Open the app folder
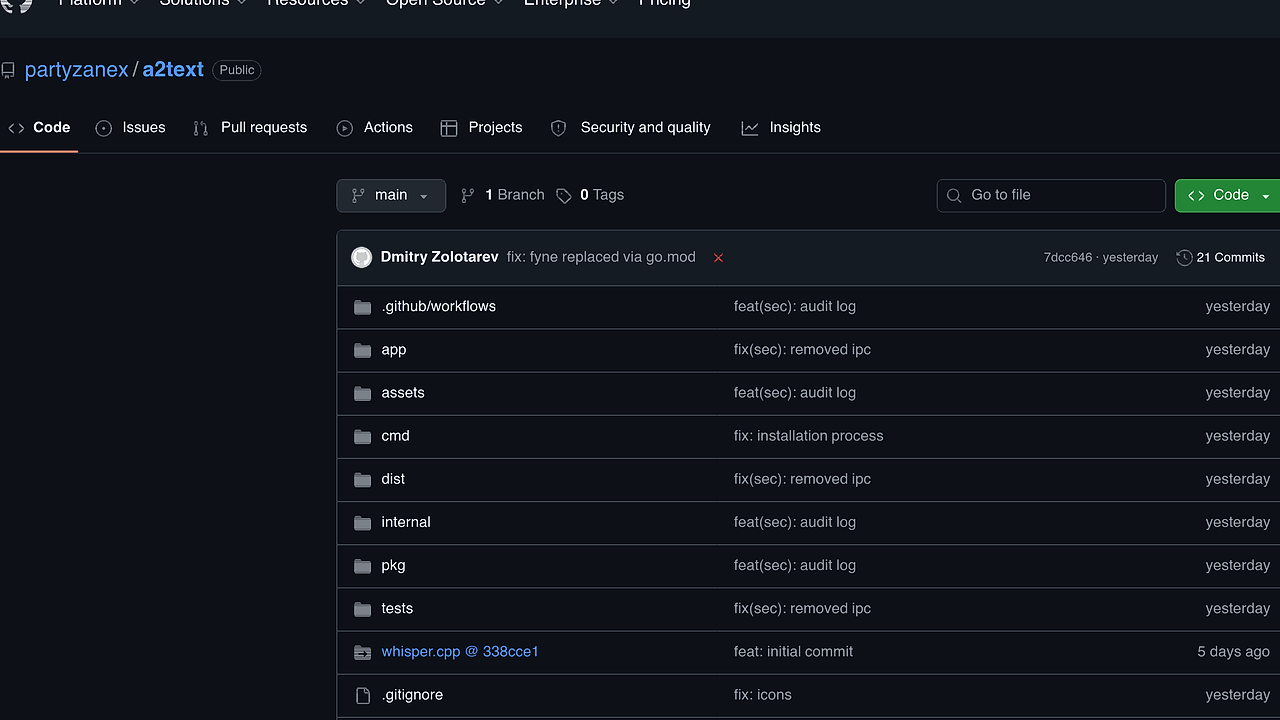The width and height of the screenshot is (1280, 720). tap(394, 349)
